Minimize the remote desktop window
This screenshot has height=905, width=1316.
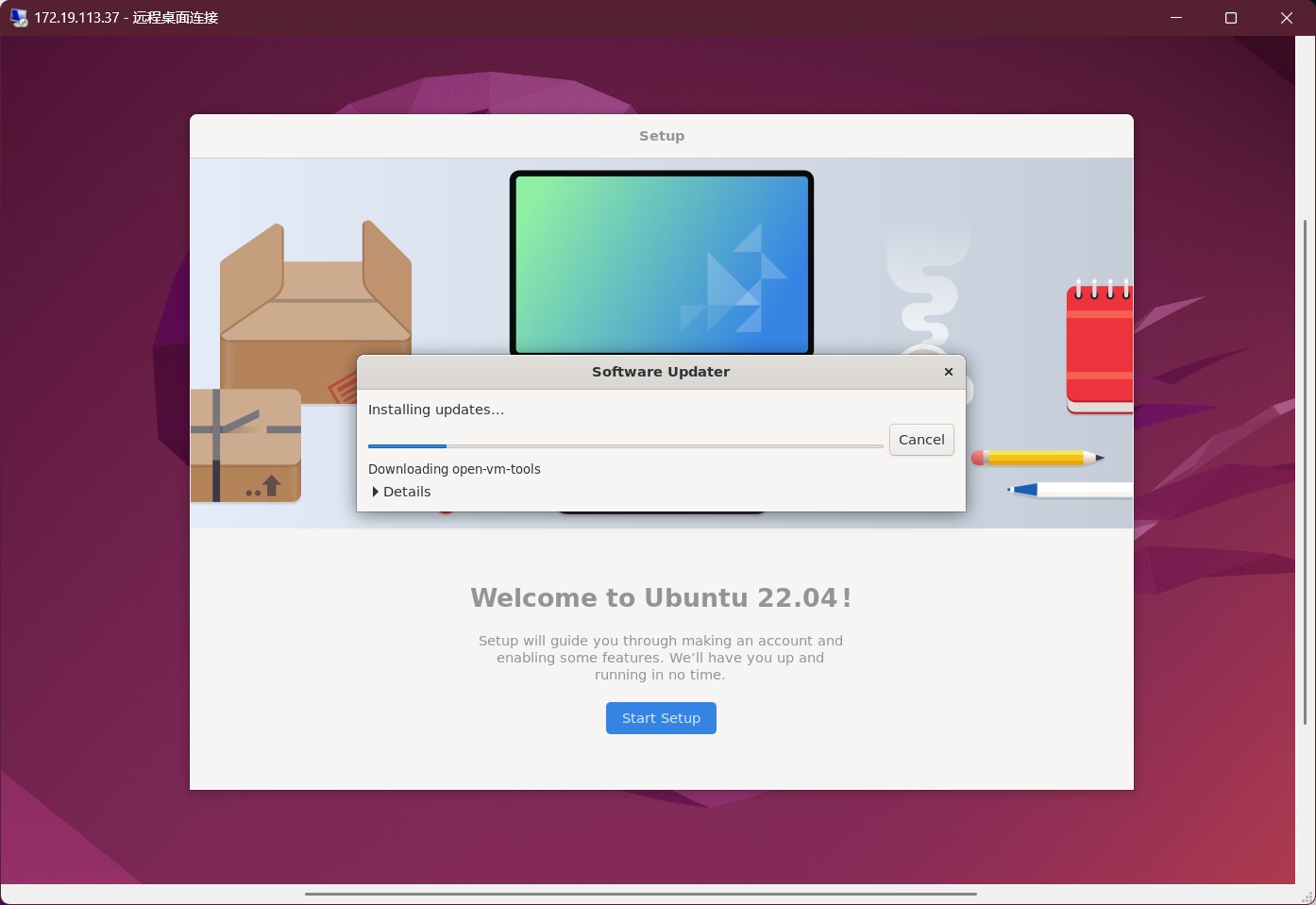pyautogui.click(x=1176, y=18)
